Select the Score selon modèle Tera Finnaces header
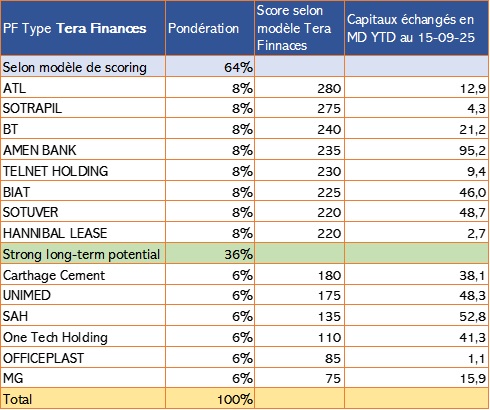The height and width of the screenshot is (410, 490). coord(300,28)
